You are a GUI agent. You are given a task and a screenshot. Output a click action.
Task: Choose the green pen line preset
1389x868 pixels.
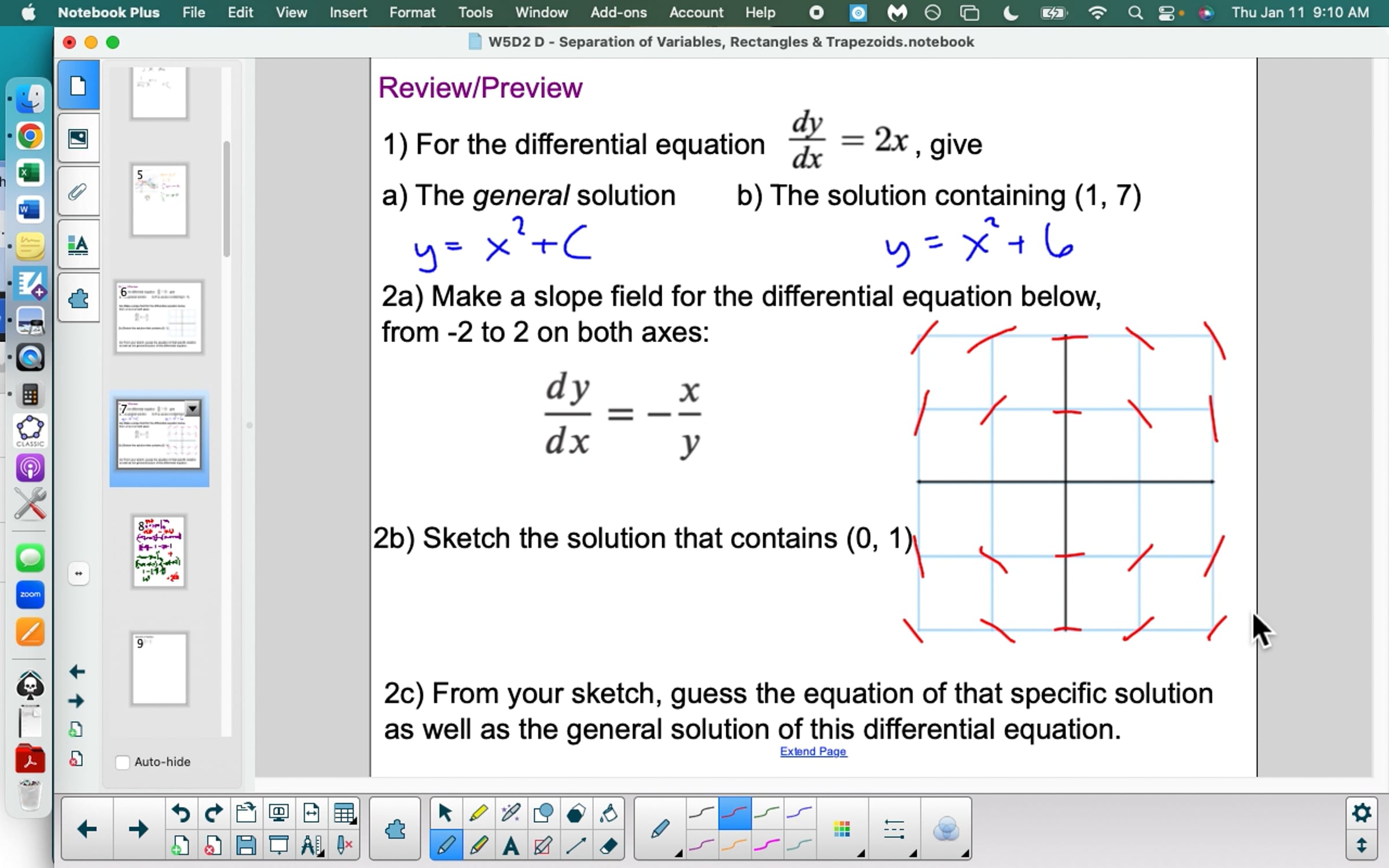[767, 814]
